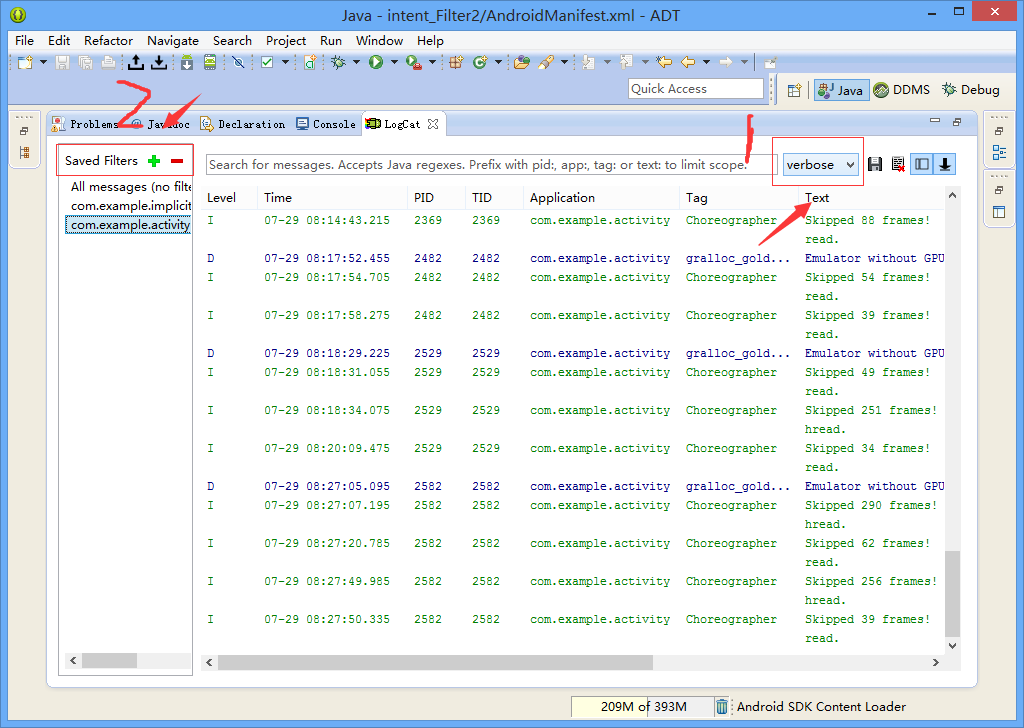Image resolution: width=1024 pixels, height=728 pixels.
Task: Click the Open Type folder icon
Action: coord(522,63)
